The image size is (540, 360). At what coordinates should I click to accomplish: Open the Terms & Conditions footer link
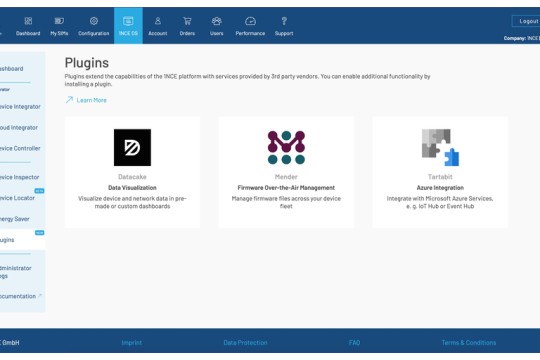pos(469,342)
